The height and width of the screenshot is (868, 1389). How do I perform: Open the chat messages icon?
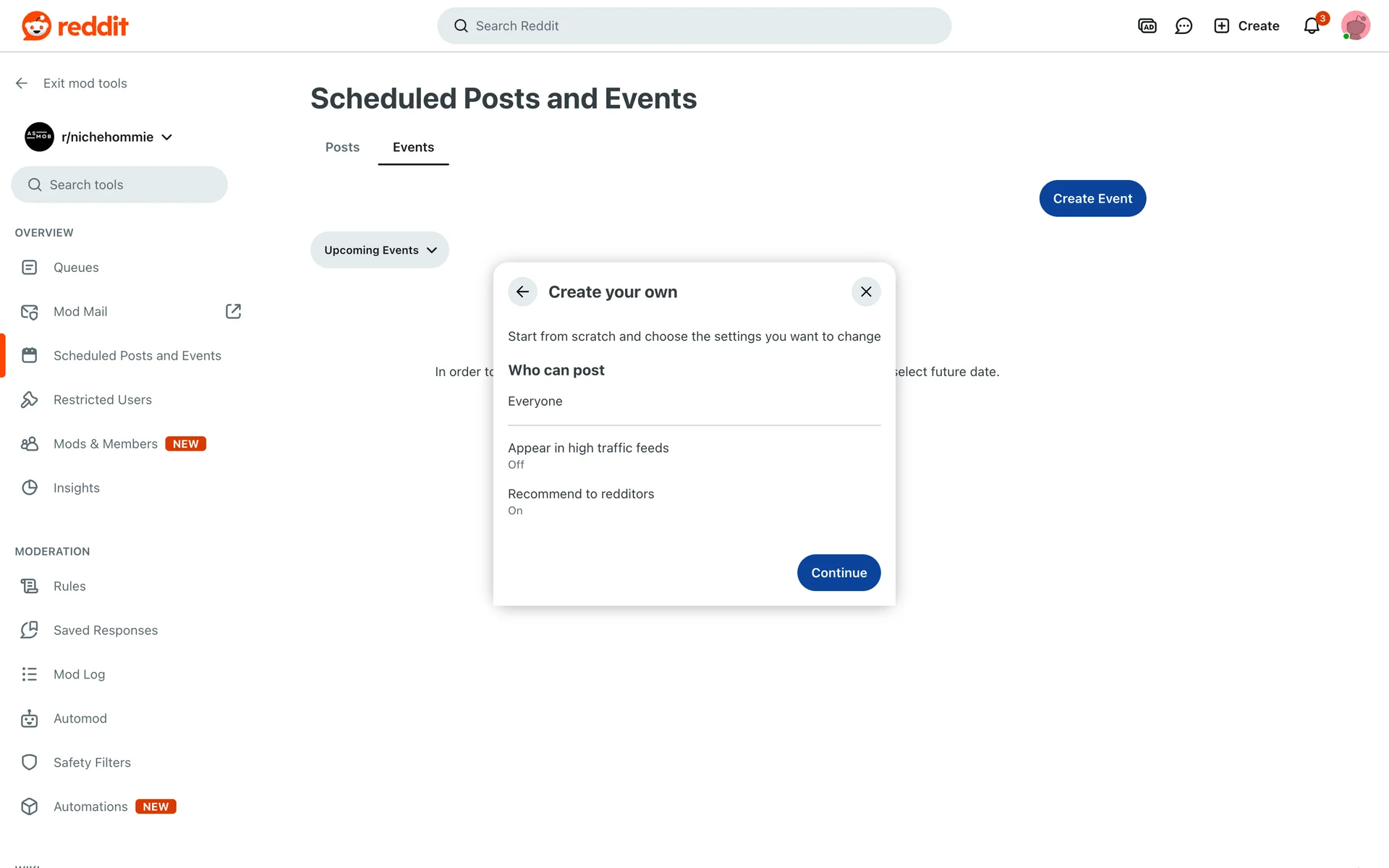click(x=1184, y=26)
